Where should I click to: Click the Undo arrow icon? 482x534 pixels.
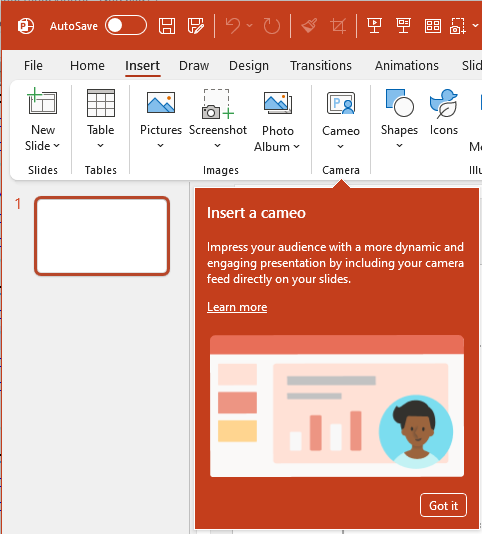point(233,26)
